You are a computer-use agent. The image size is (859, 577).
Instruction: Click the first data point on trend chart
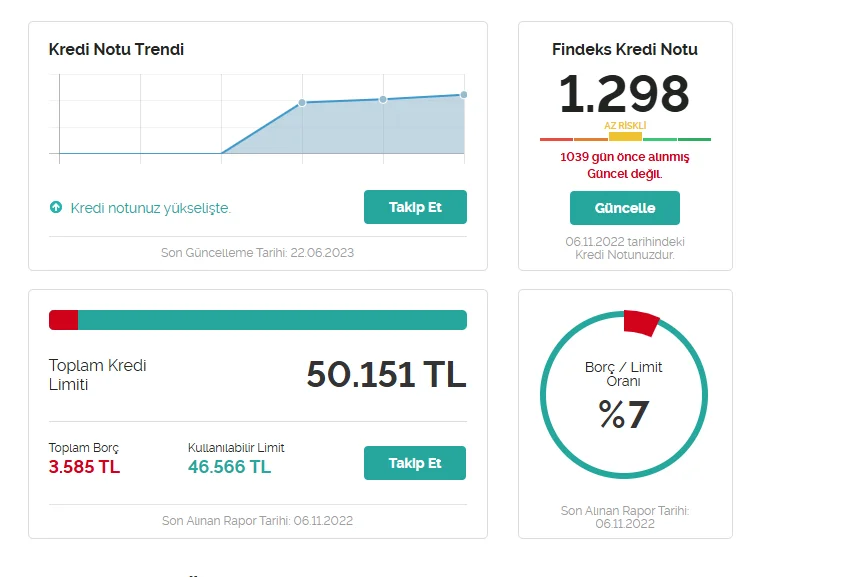tap(302, 103)
